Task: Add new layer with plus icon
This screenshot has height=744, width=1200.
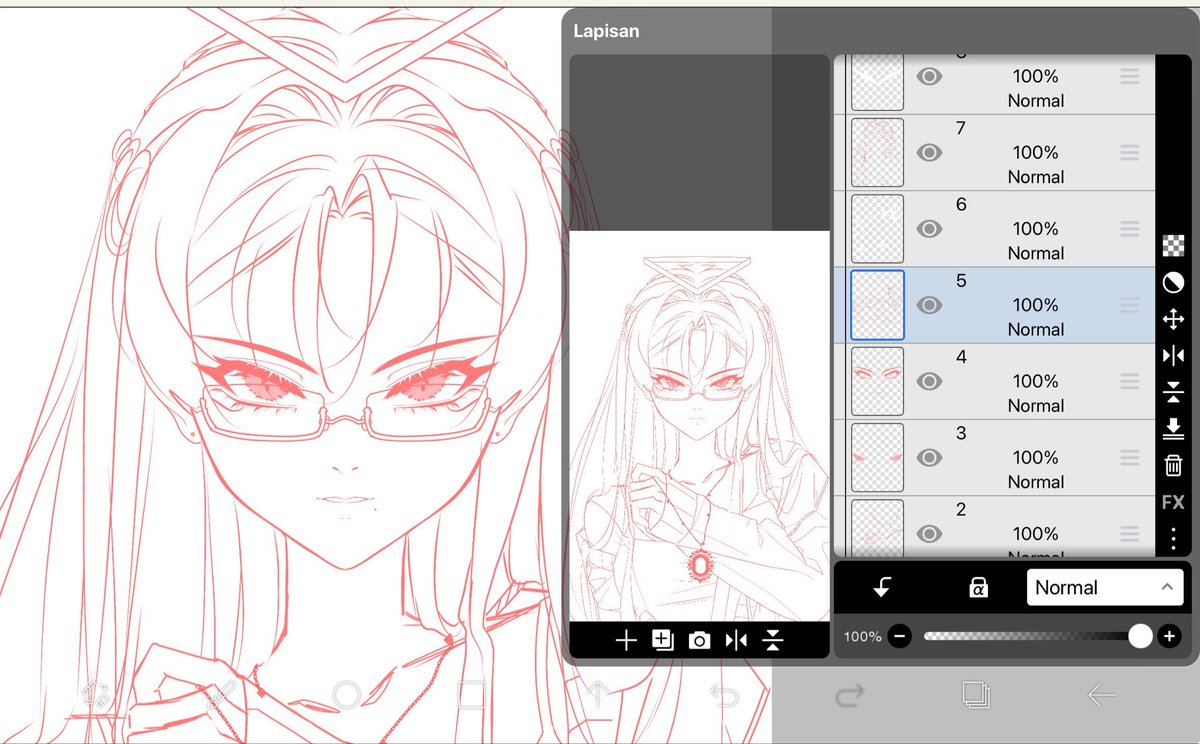Action: (x=626, y=641)
